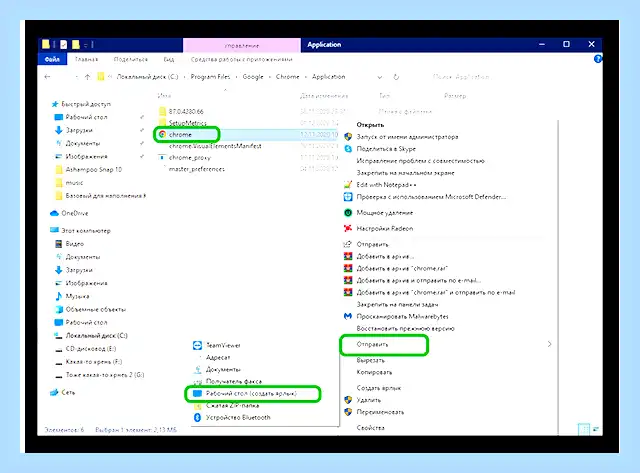Switch to the Главная ribbon tab
Image resolution: width=640 pixels, height=473 pixels.
(x=87, y=59)
